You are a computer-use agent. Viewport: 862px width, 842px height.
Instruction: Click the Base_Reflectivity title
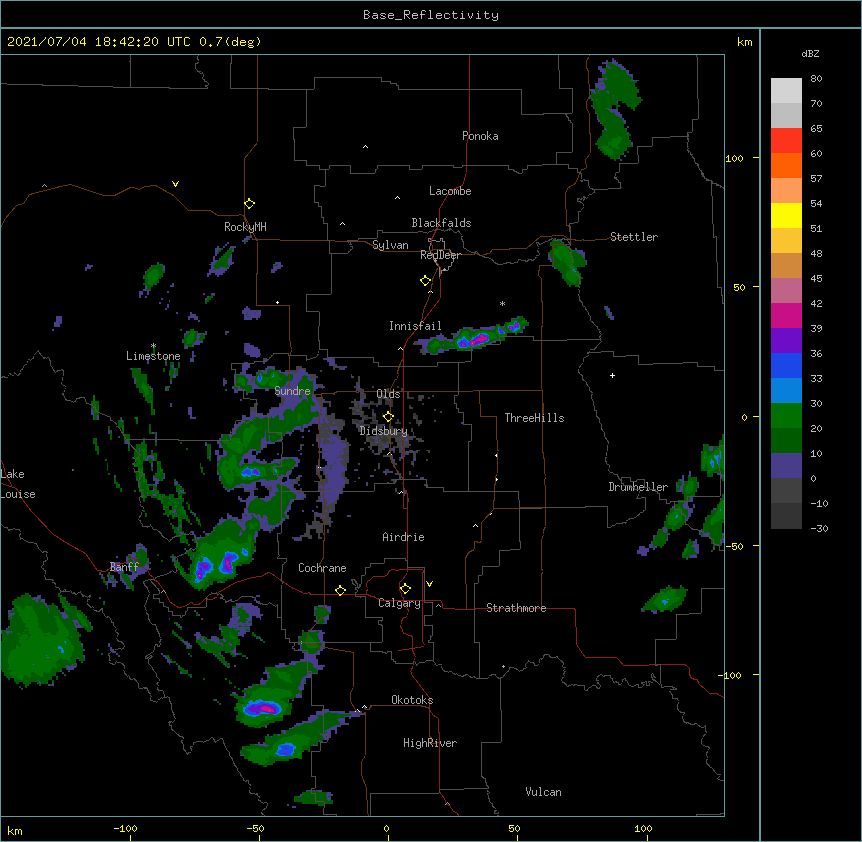[x=431, y=15]
